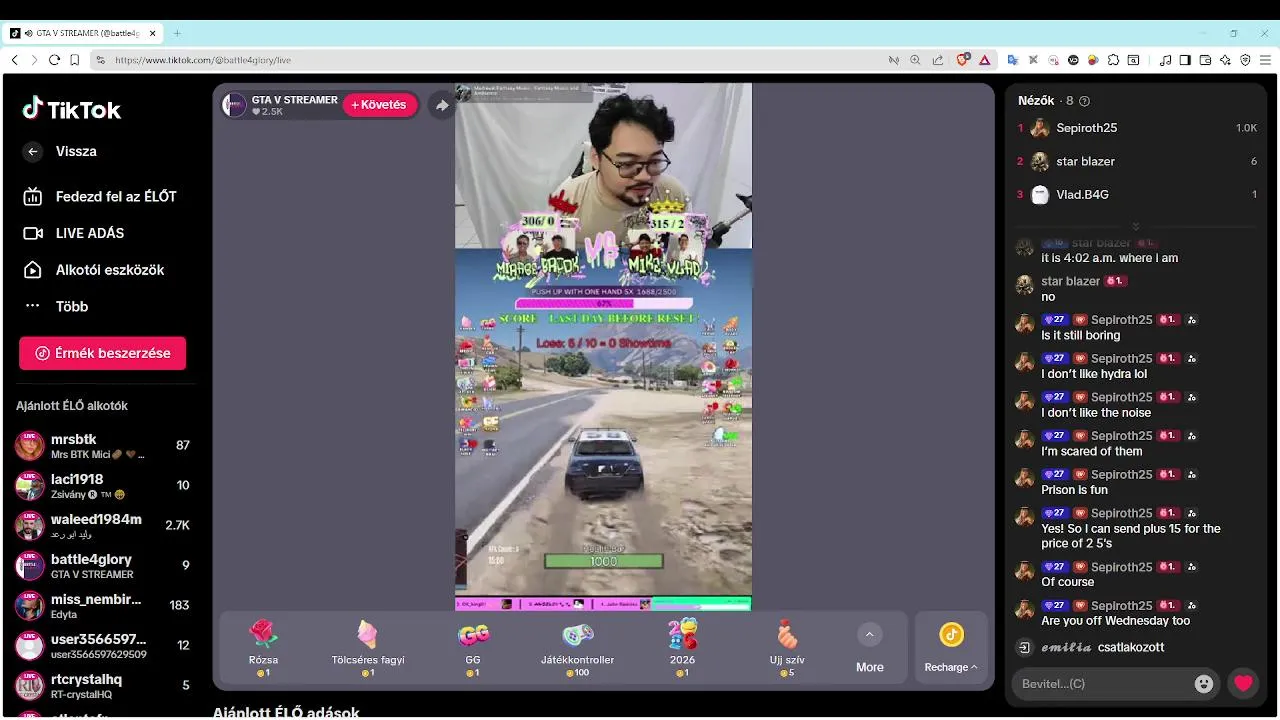Select viewer Vlad.B4G in ranking
Screen dimensions: 1280x720
point(1137,194)
